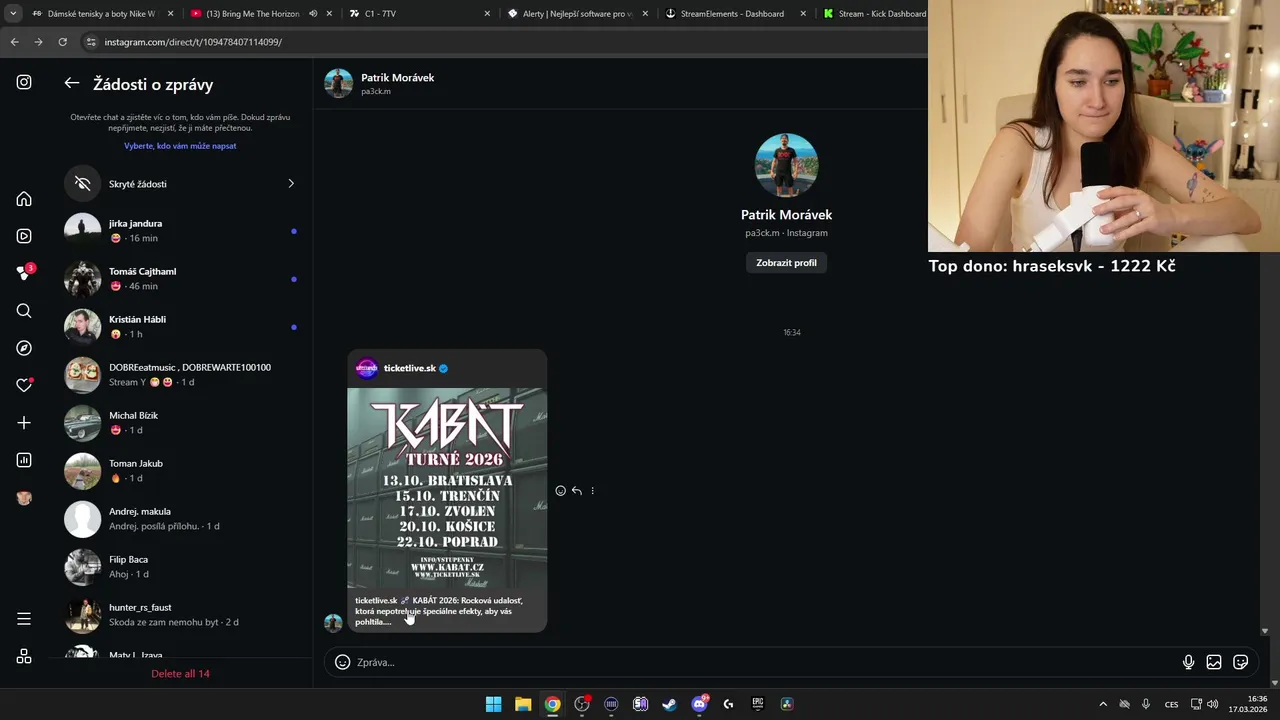The width and height of the screenshot is (1280, 720).
Task: Open more options dots beside shared post
Action: pyautogui.click(x=592, y=491)
